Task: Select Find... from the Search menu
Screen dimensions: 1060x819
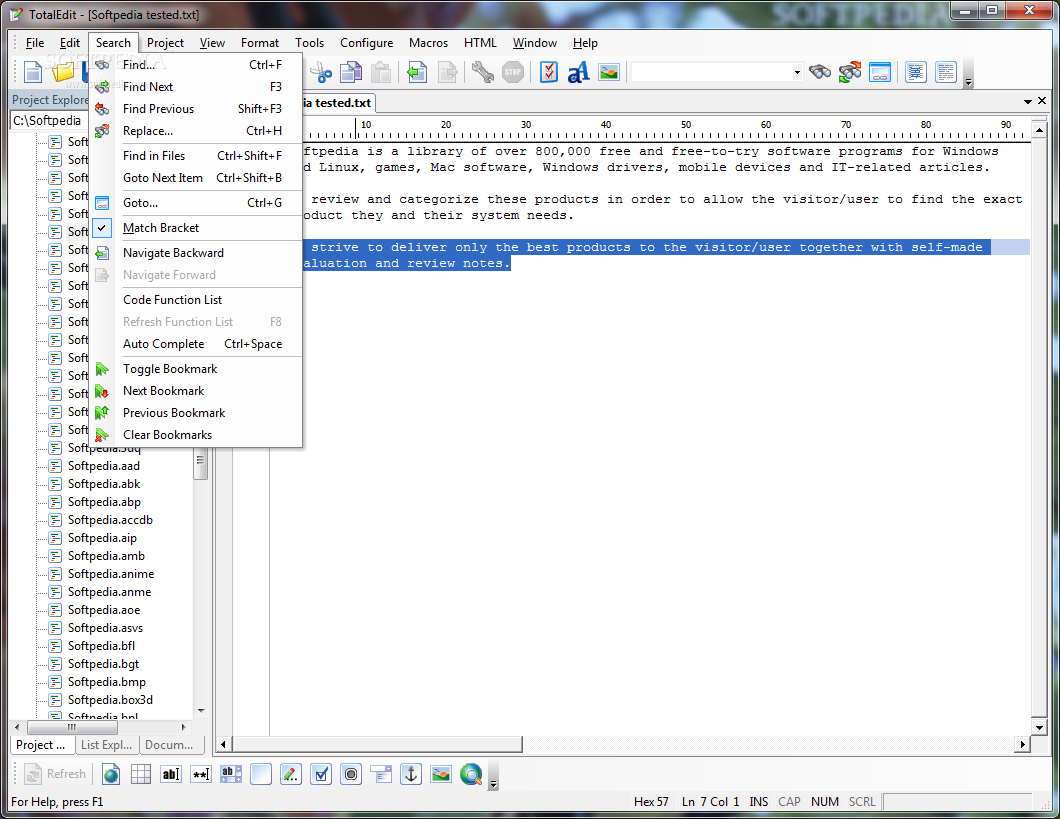Action: tap(197, 65)
